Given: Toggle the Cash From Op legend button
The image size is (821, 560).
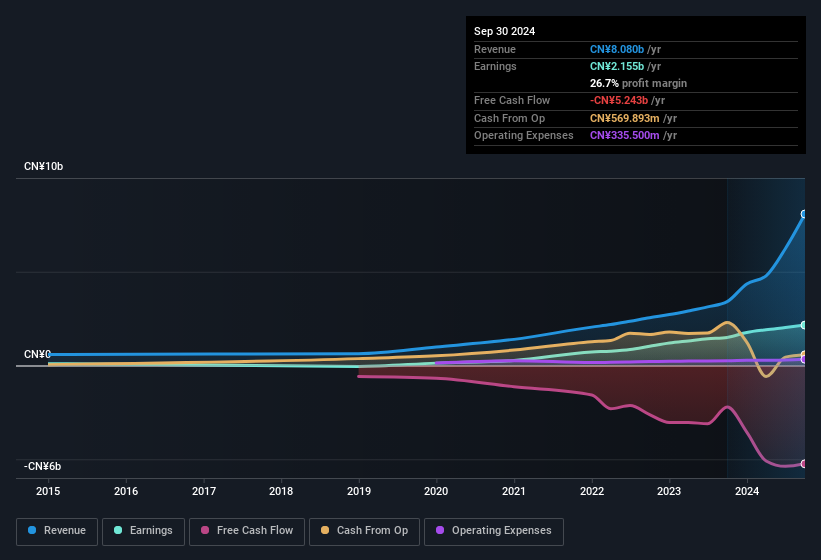Looking at the screenshot, I should coord(364,531).
